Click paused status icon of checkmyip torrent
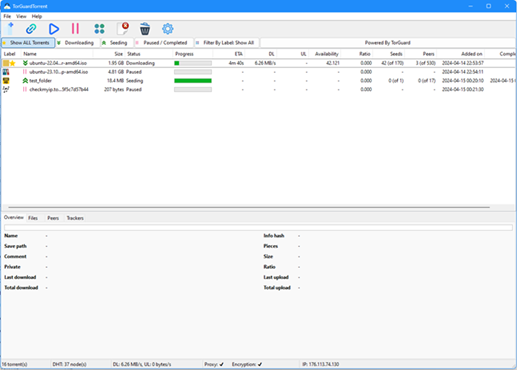517x370 pixels. 25,89
